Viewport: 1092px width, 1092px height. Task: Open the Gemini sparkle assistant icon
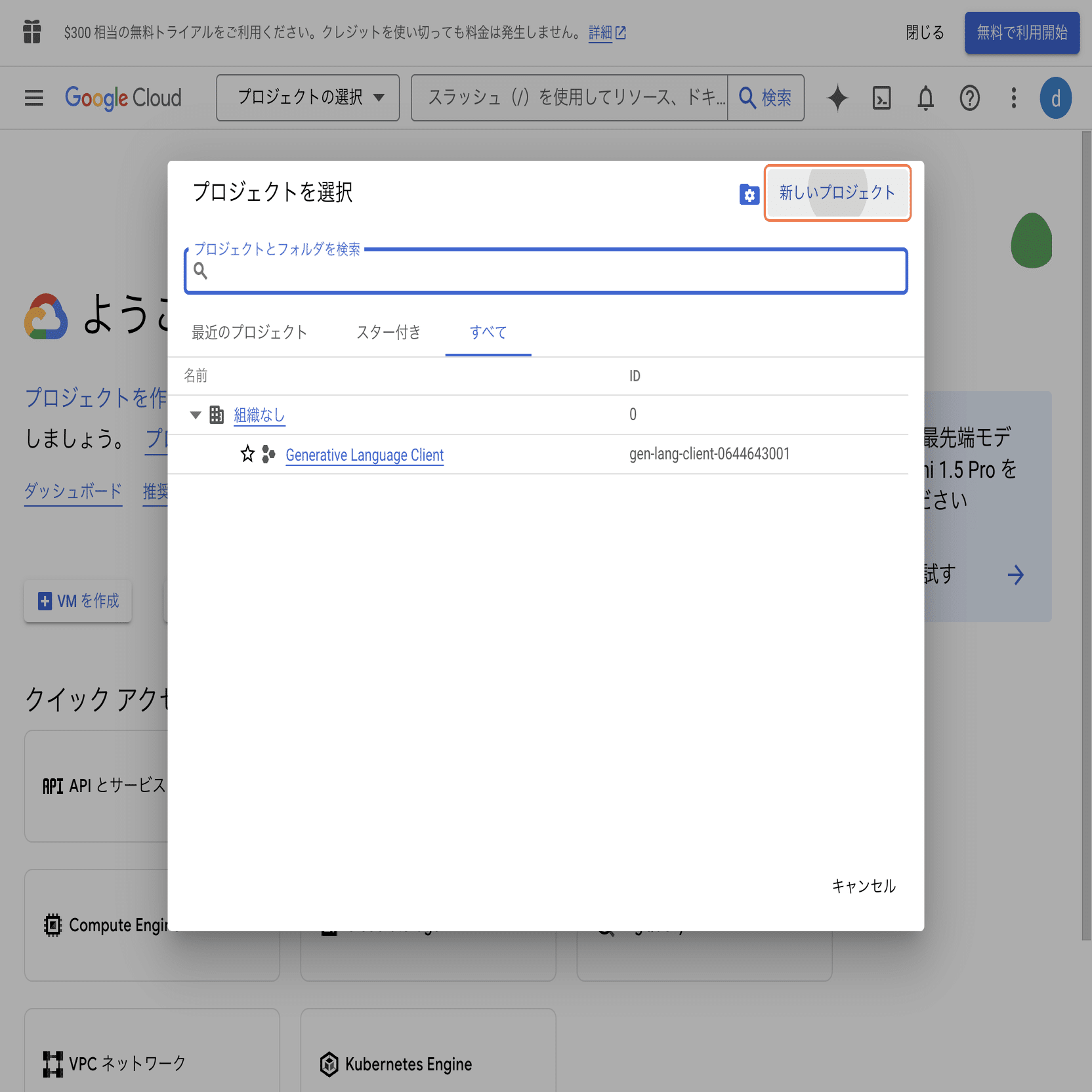(837, 98)
